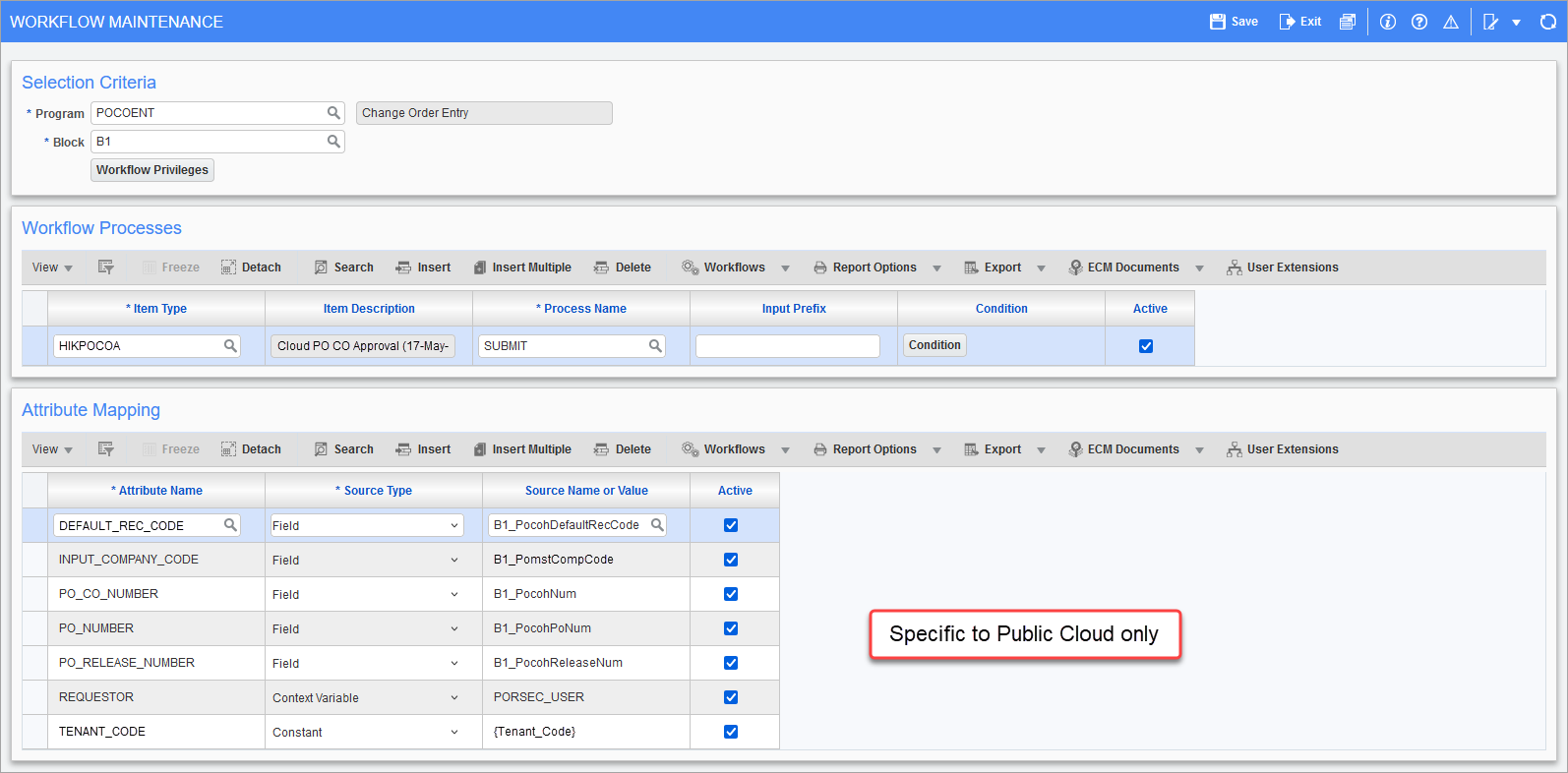The height and width of the screenshot is (773, 1568).
Task: Open Source Type dropdown for INPUT_COMPANY_CODE
Action: [x=367, y=560]
